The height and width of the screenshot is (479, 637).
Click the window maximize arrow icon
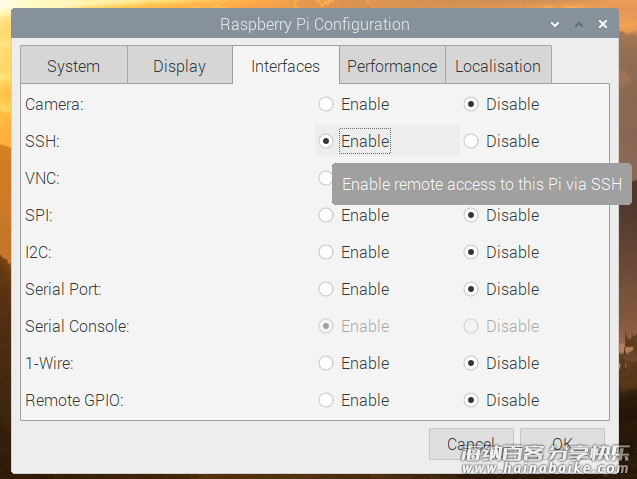[x=579, y=24]
